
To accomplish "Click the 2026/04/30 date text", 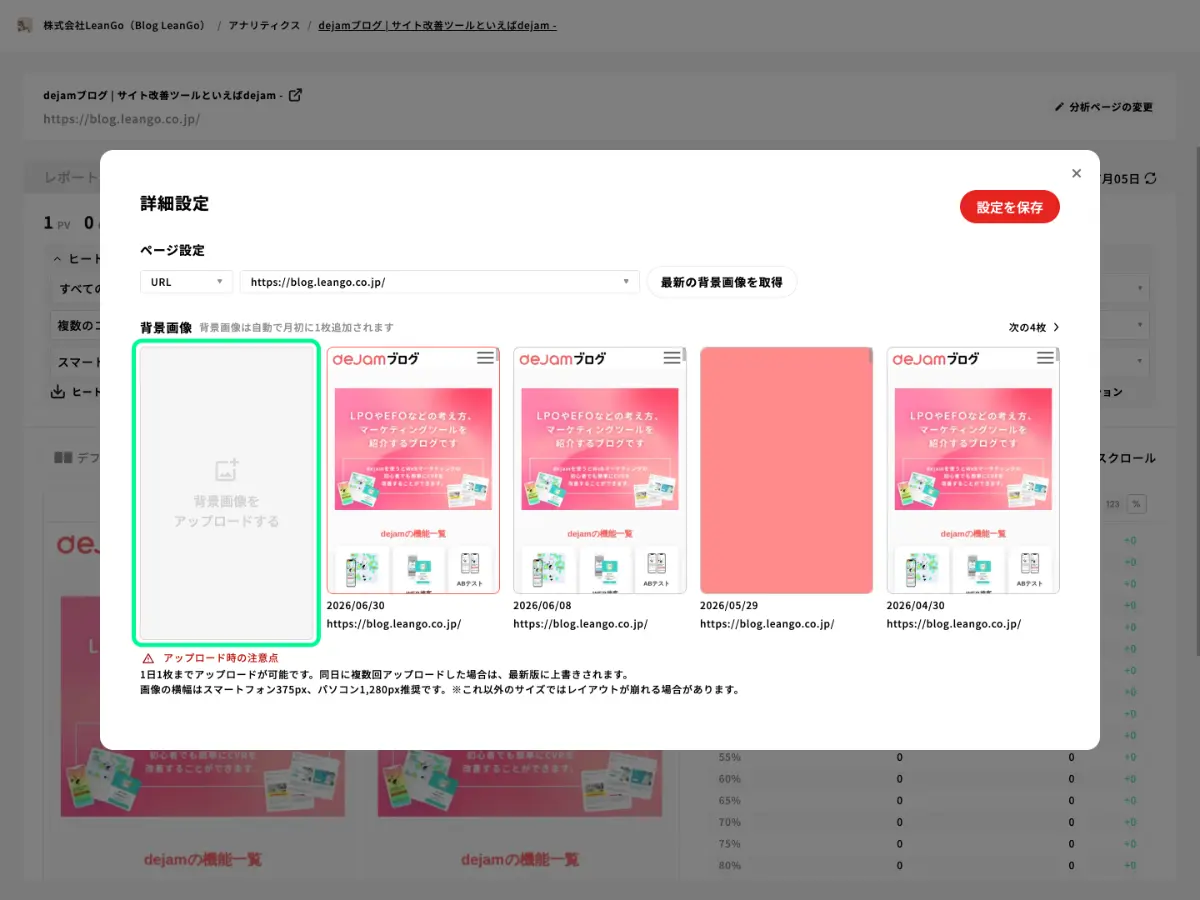I will tap(916, 605).
